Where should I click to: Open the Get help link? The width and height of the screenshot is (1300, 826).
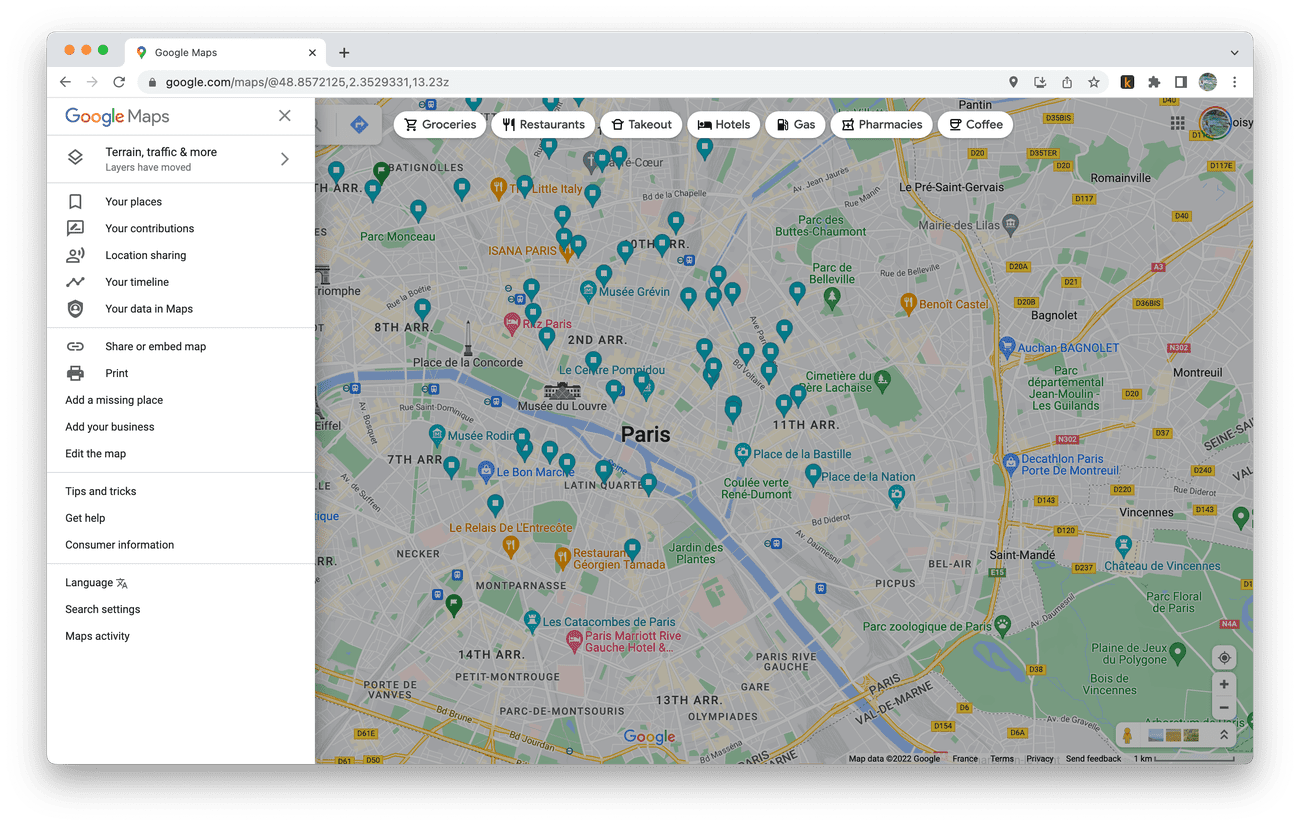[85, 518]
